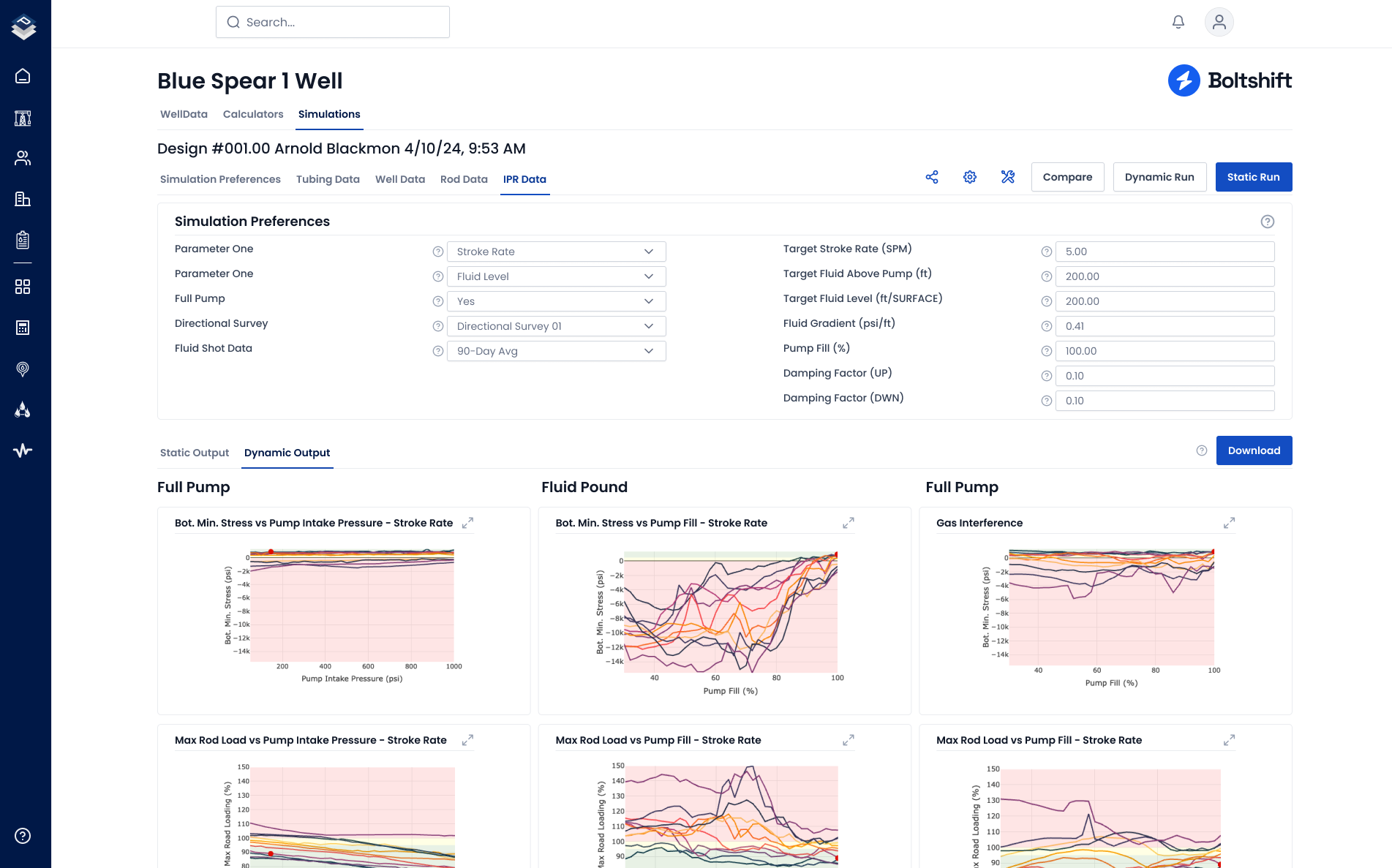The image size is (1392, 868).
Task: Click in the Search box
Action: point(333,22)
